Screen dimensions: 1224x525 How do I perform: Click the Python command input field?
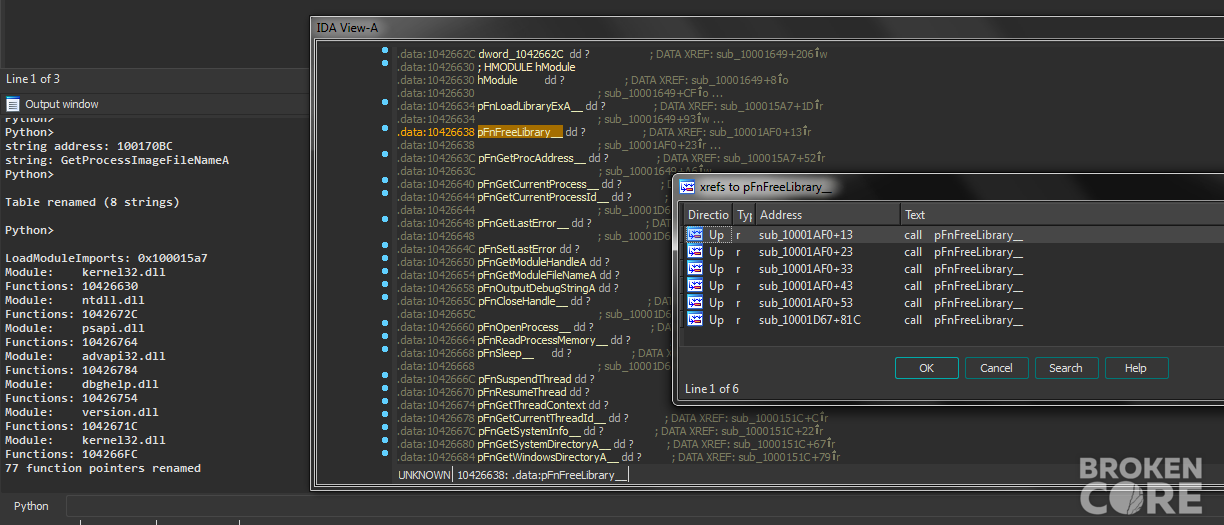pos(645,506)
